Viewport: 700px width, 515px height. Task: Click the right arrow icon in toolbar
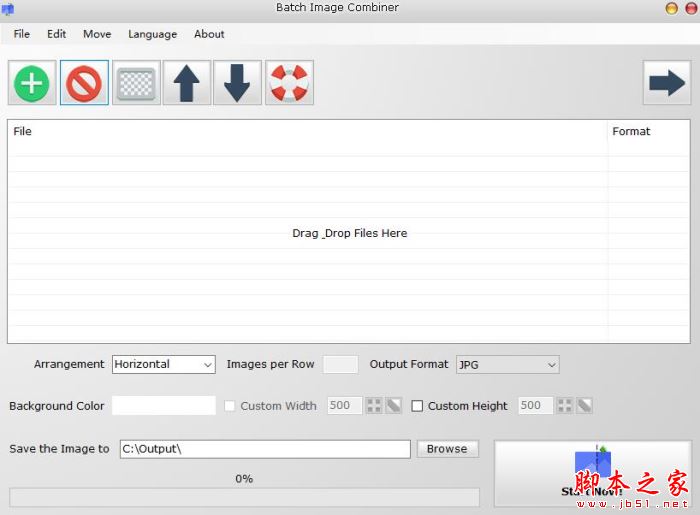coord(667,83)
